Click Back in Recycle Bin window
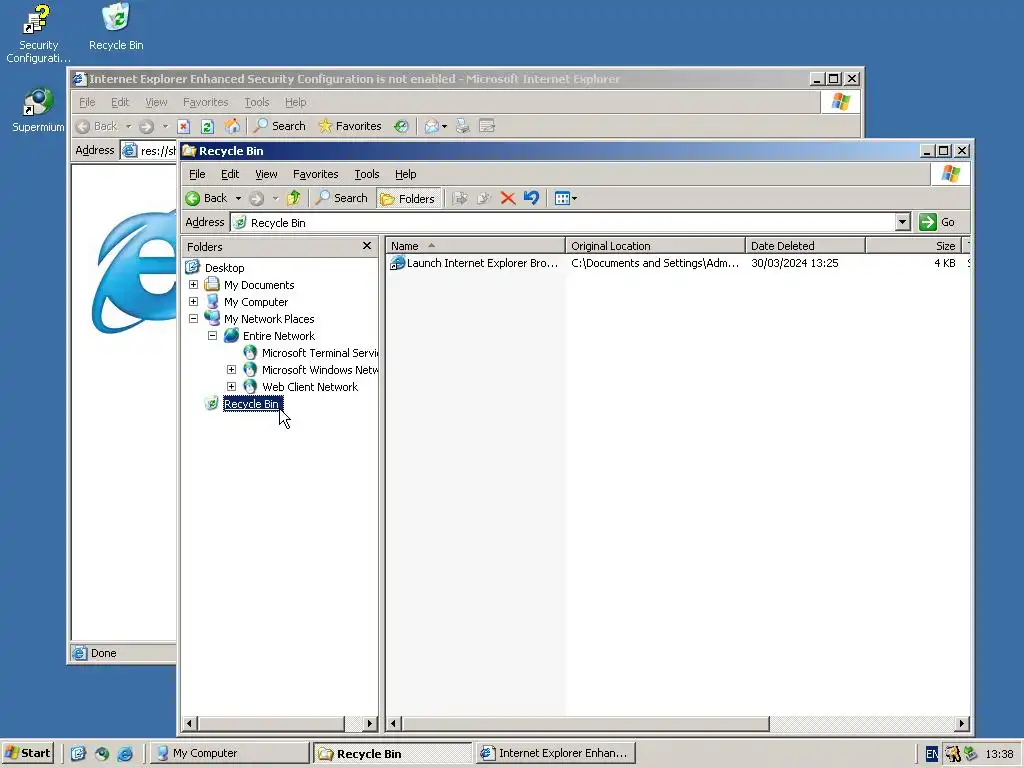Image resolution: width=1024 pixels, height=768 pixels. click(x=206, y=198)
